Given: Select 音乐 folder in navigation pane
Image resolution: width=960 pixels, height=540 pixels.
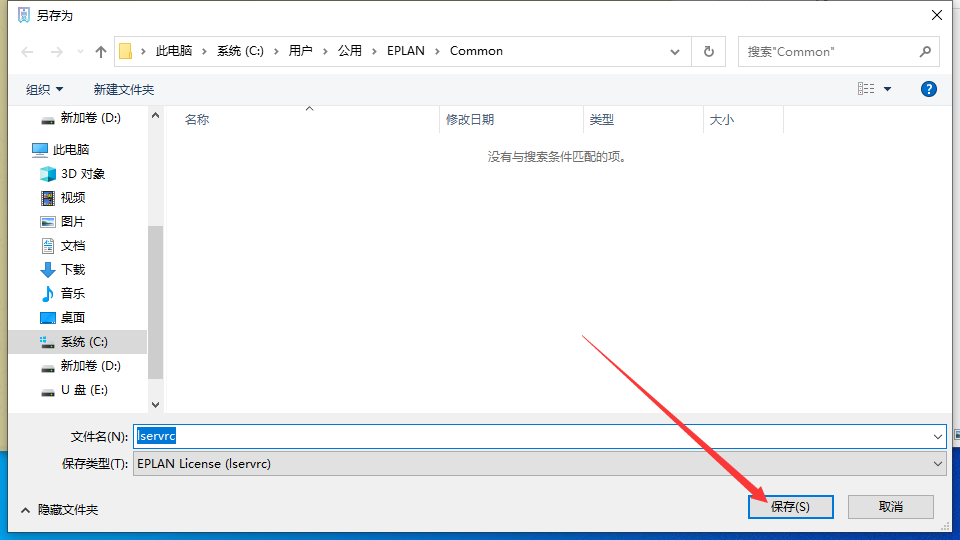Looking at the screenshot, I should [x=72, y=294].
